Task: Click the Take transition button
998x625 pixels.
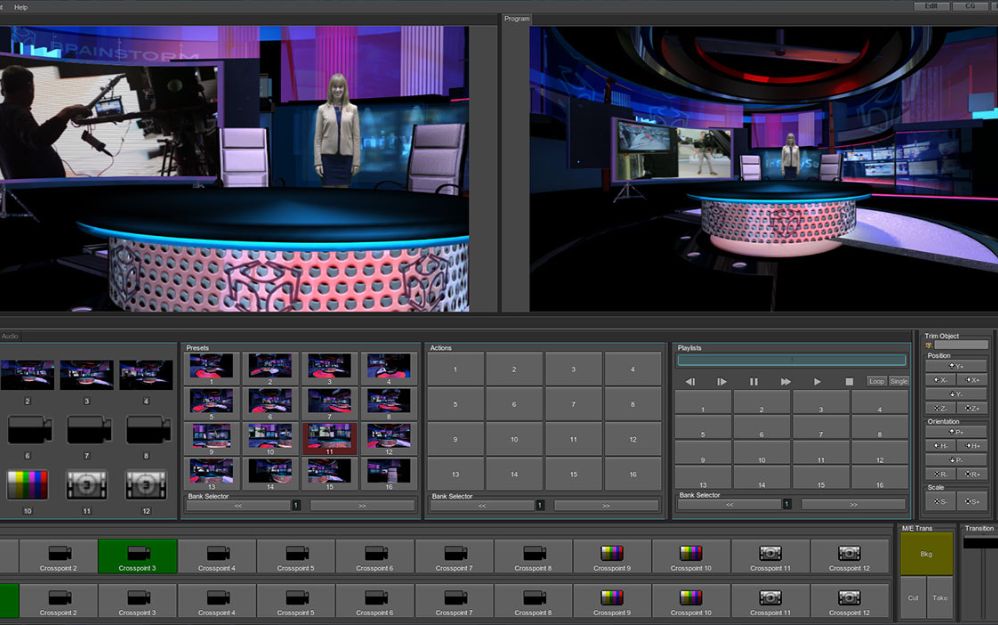Action: 940,597
